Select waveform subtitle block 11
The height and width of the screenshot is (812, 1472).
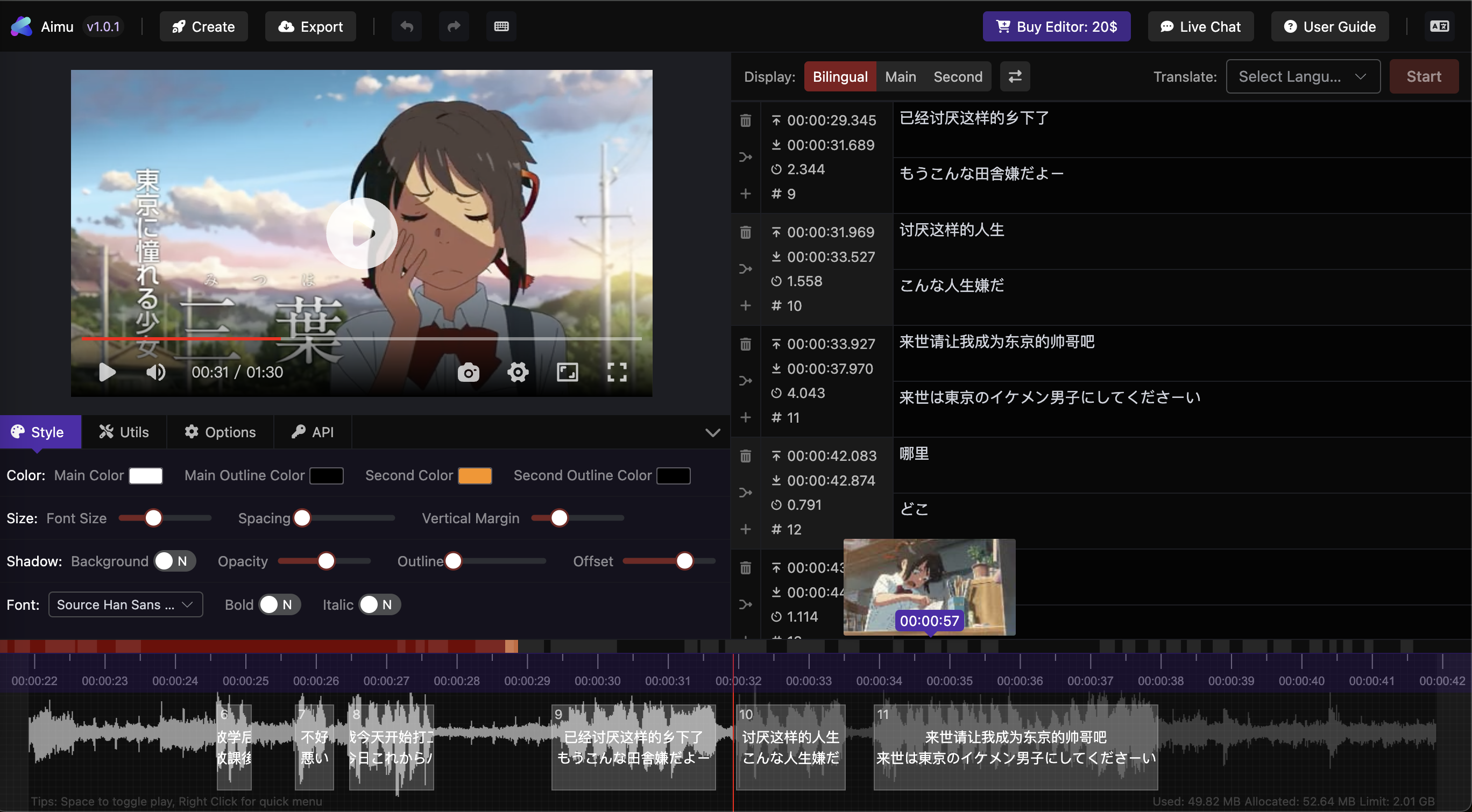[1015, 747]
